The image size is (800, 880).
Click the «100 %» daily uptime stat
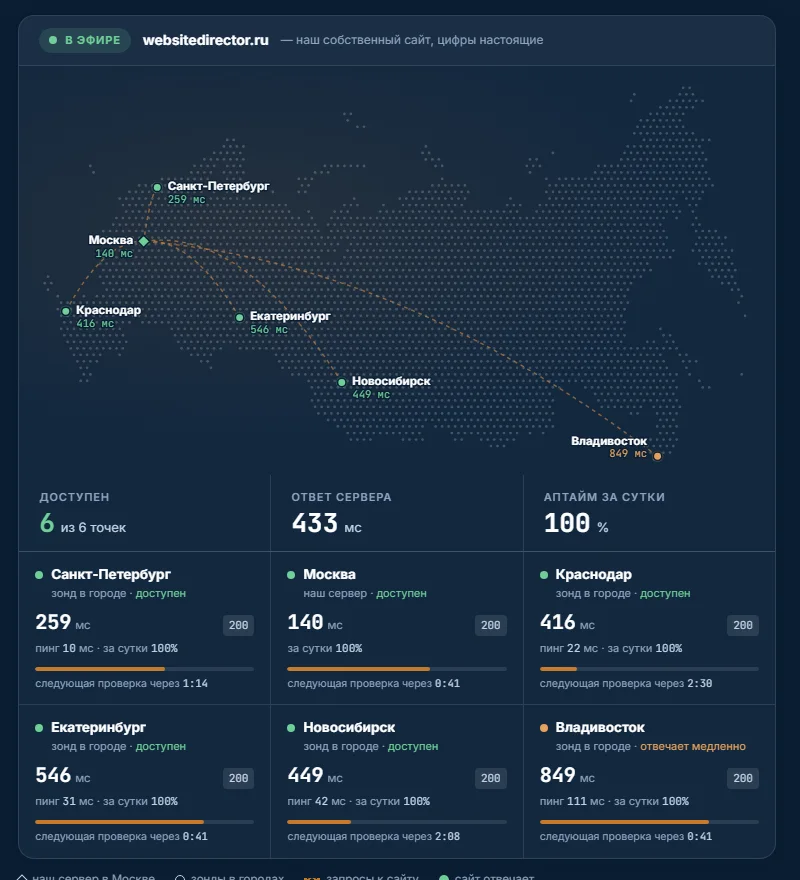(576, 524)
